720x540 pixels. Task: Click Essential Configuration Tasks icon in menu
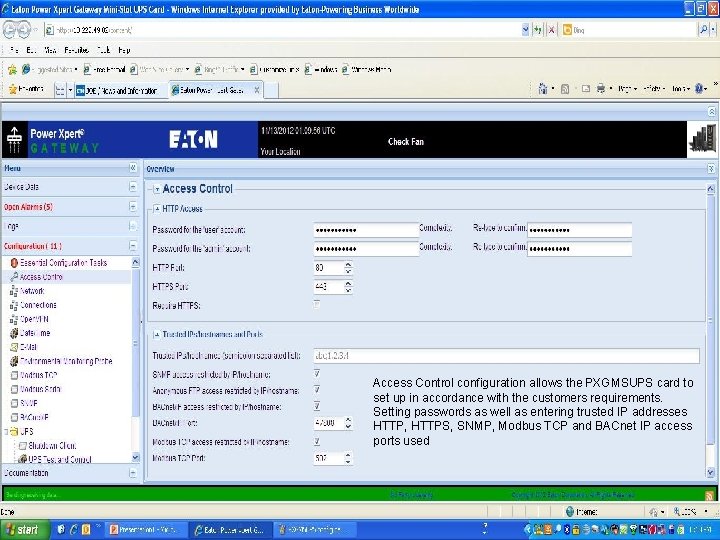pyautogui.click(x=14, y=263)
